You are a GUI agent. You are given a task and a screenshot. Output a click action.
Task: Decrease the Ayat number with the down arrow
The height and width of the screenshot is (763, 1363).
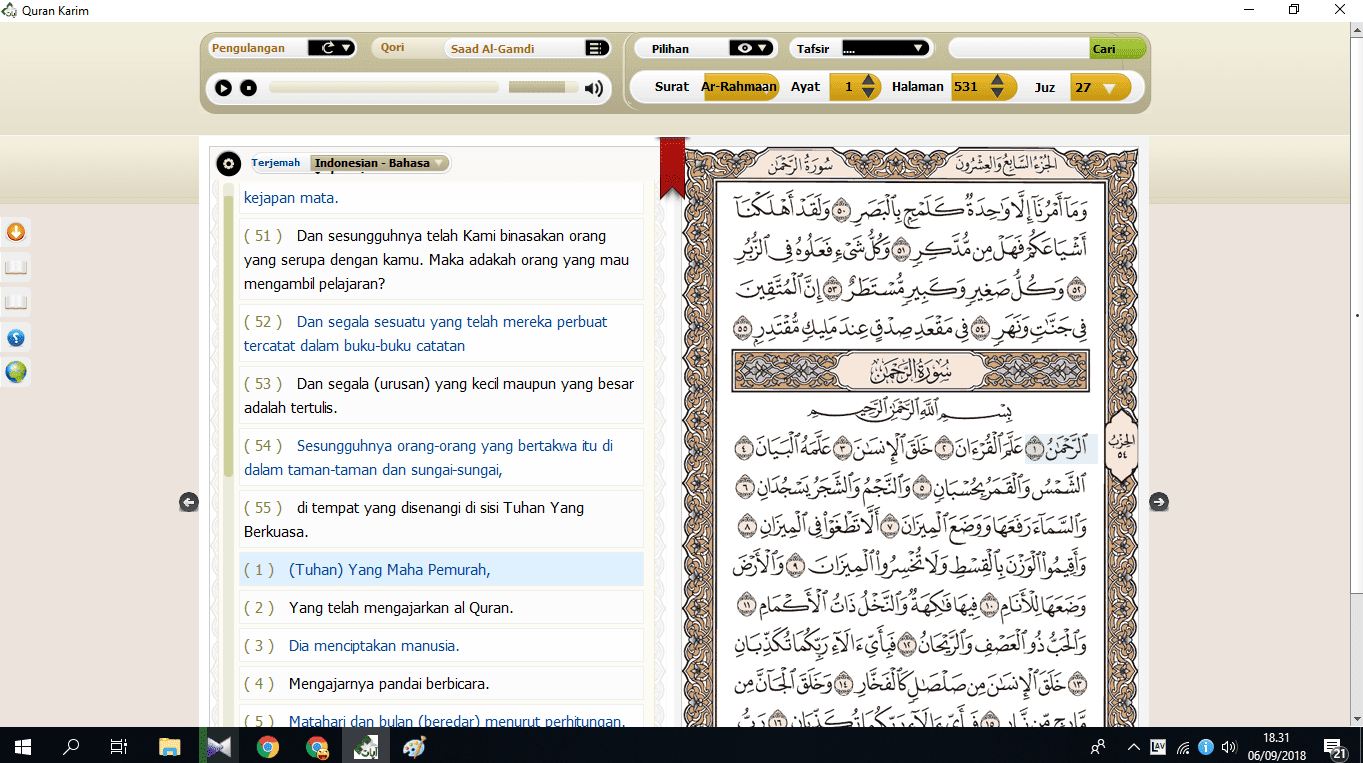868,93
